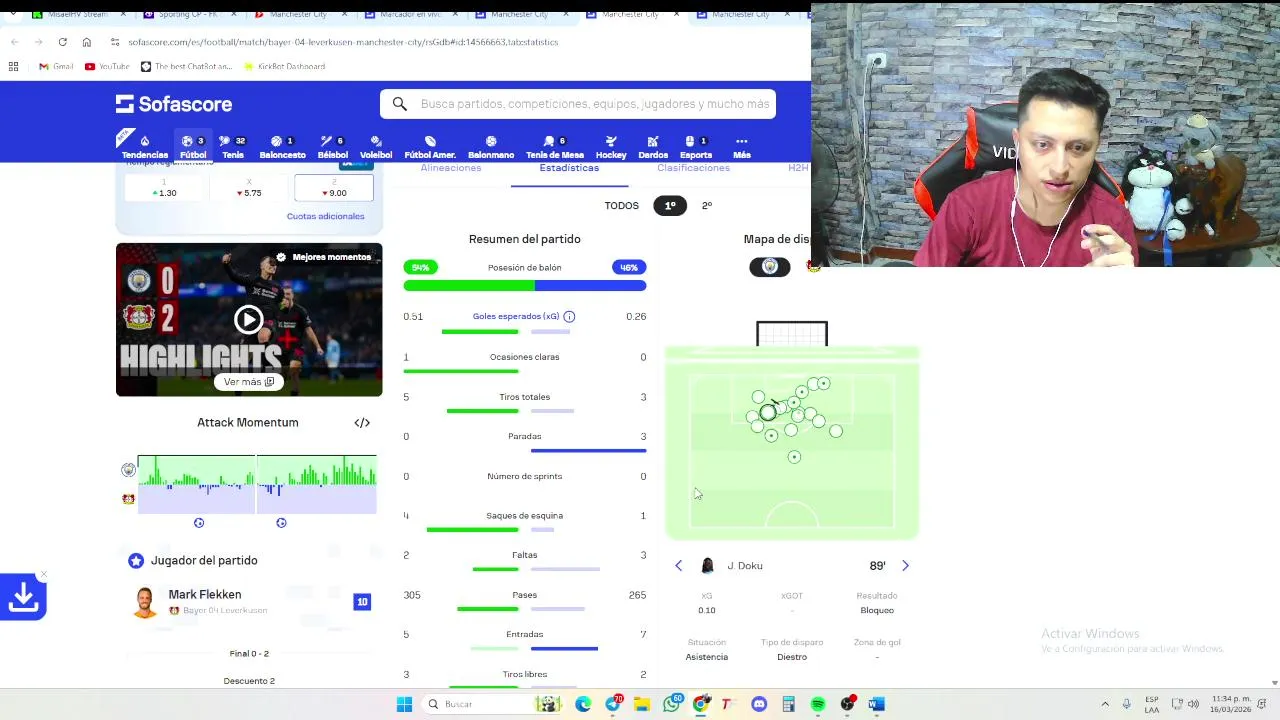Focus the Sofascore search field
The image size is (1280, 720).
[x=578, y=104]
